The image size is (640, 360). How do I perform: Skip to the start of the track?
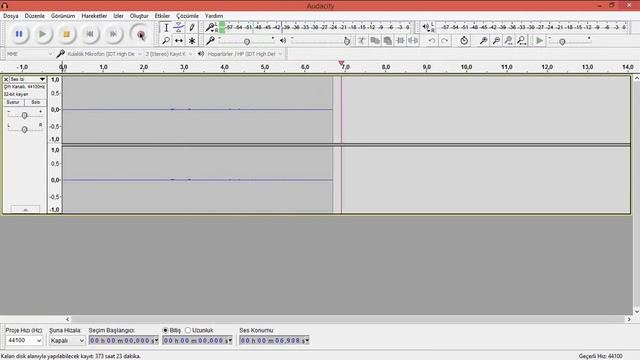pos(90,34)
